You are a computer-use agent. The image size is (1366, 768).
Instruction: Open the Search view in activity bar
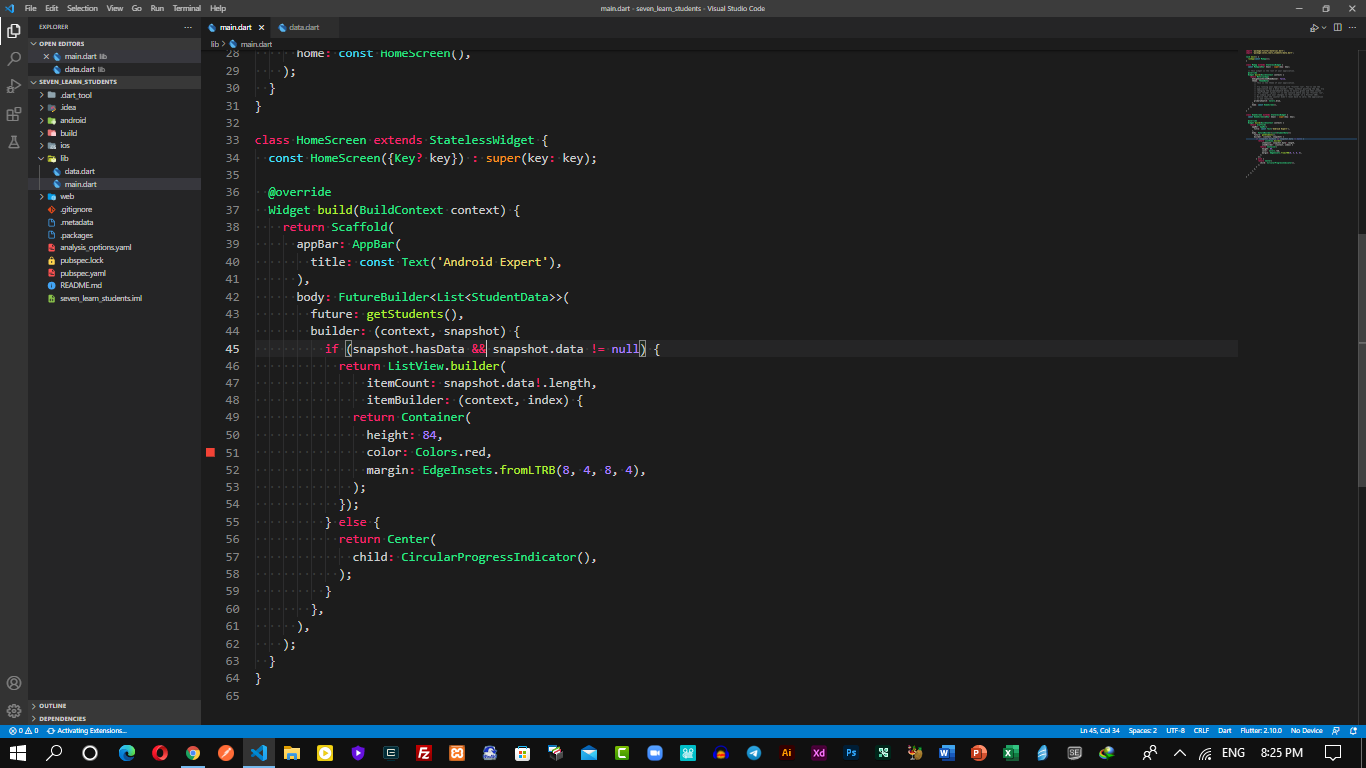click(x=14, y=59)
